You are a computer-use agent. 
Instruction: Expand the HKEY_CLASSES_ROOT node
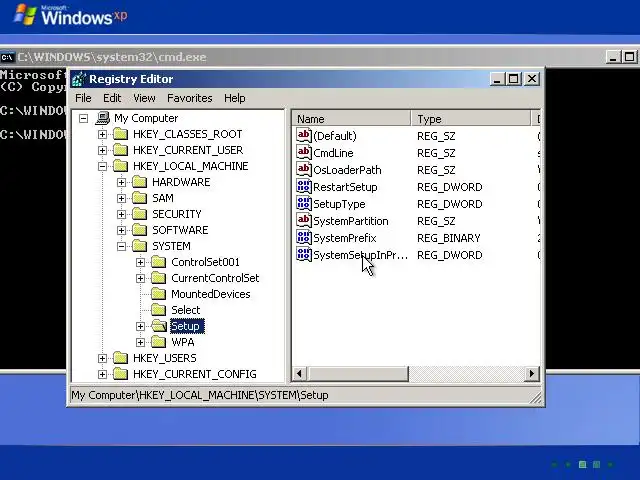pyautogui.click(x=102, y=134)
